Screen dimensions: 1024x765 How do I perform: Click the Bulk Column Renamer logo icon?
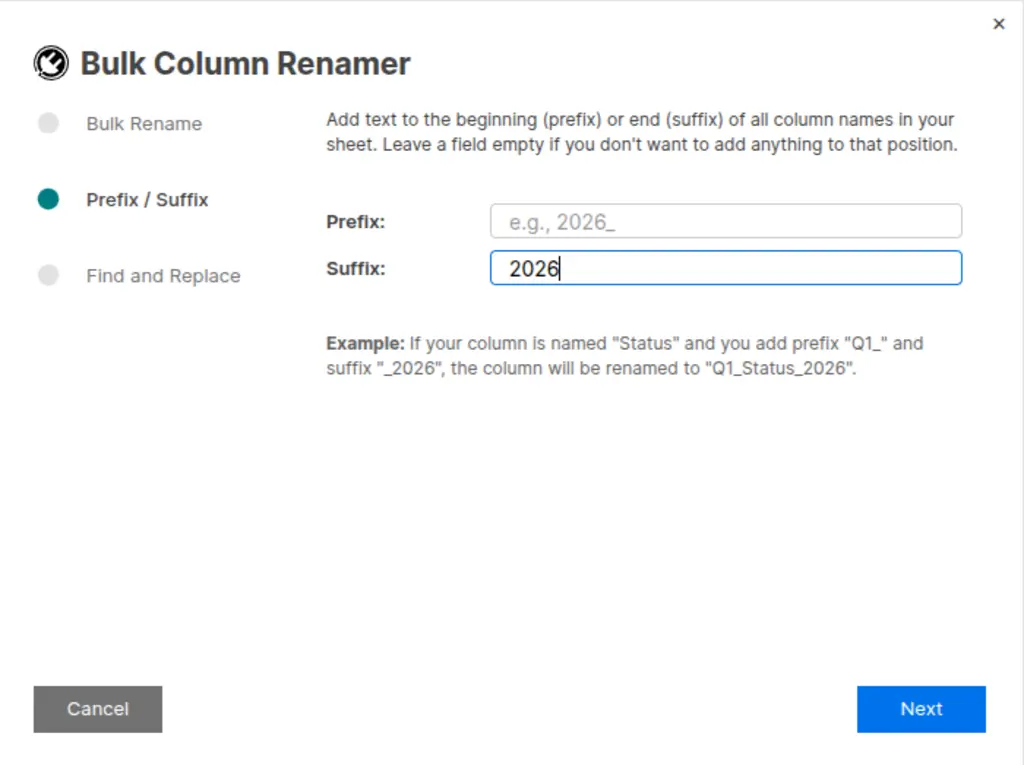click(x=51, y=63)
